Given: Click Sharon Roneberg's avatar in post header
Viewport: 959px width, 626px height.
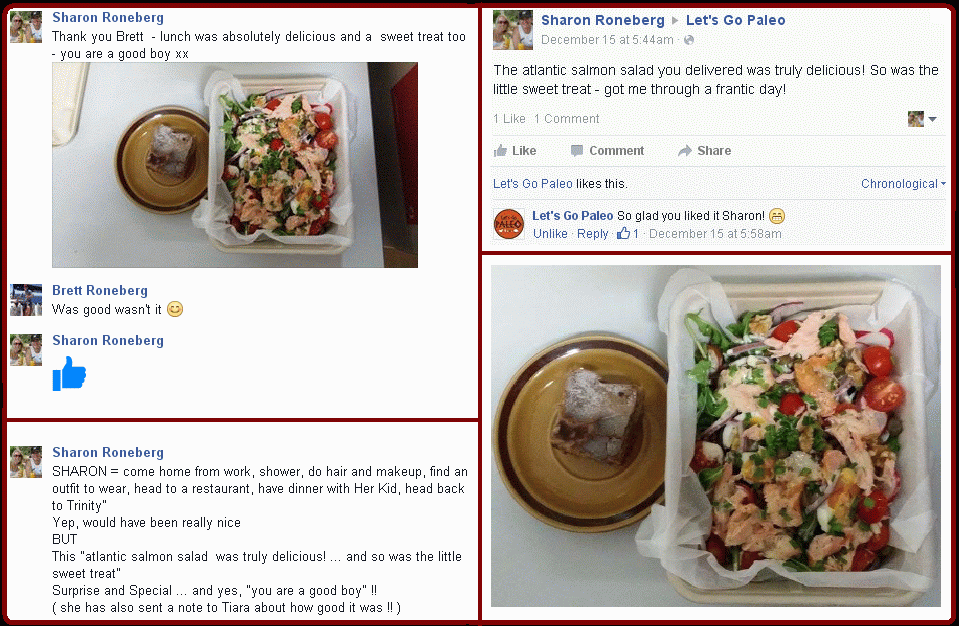Looking at the screenshot, I should 513,30.
